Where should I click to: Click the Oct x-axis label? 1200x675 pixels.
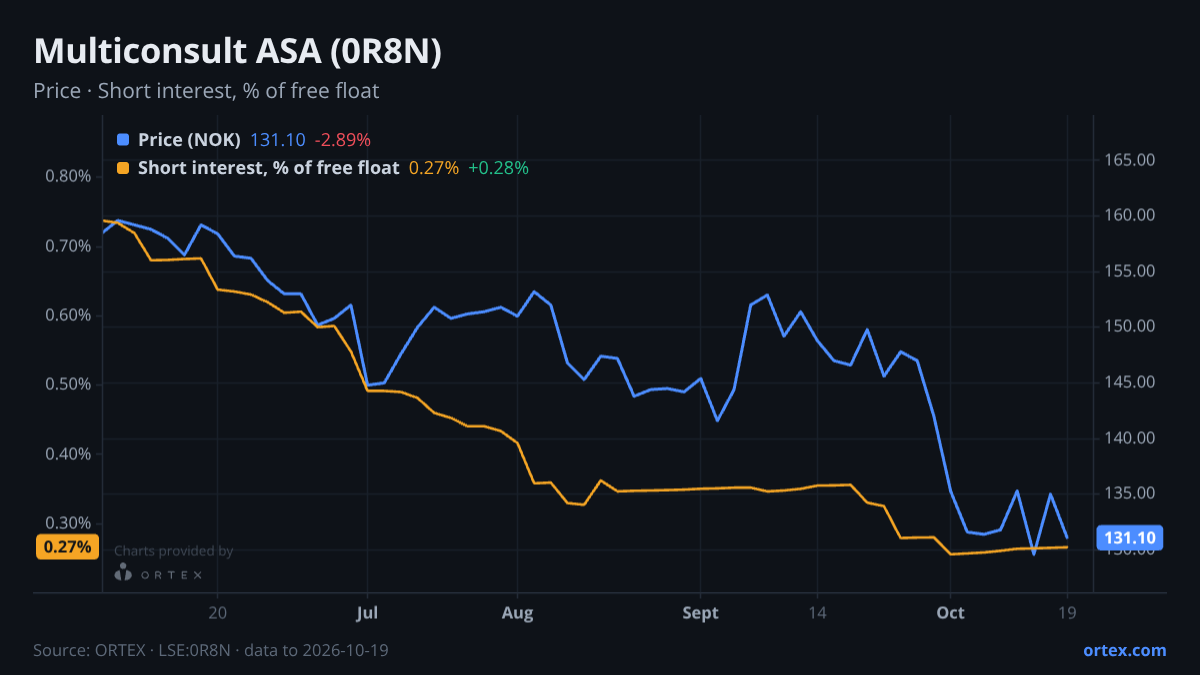click(950, 613)
